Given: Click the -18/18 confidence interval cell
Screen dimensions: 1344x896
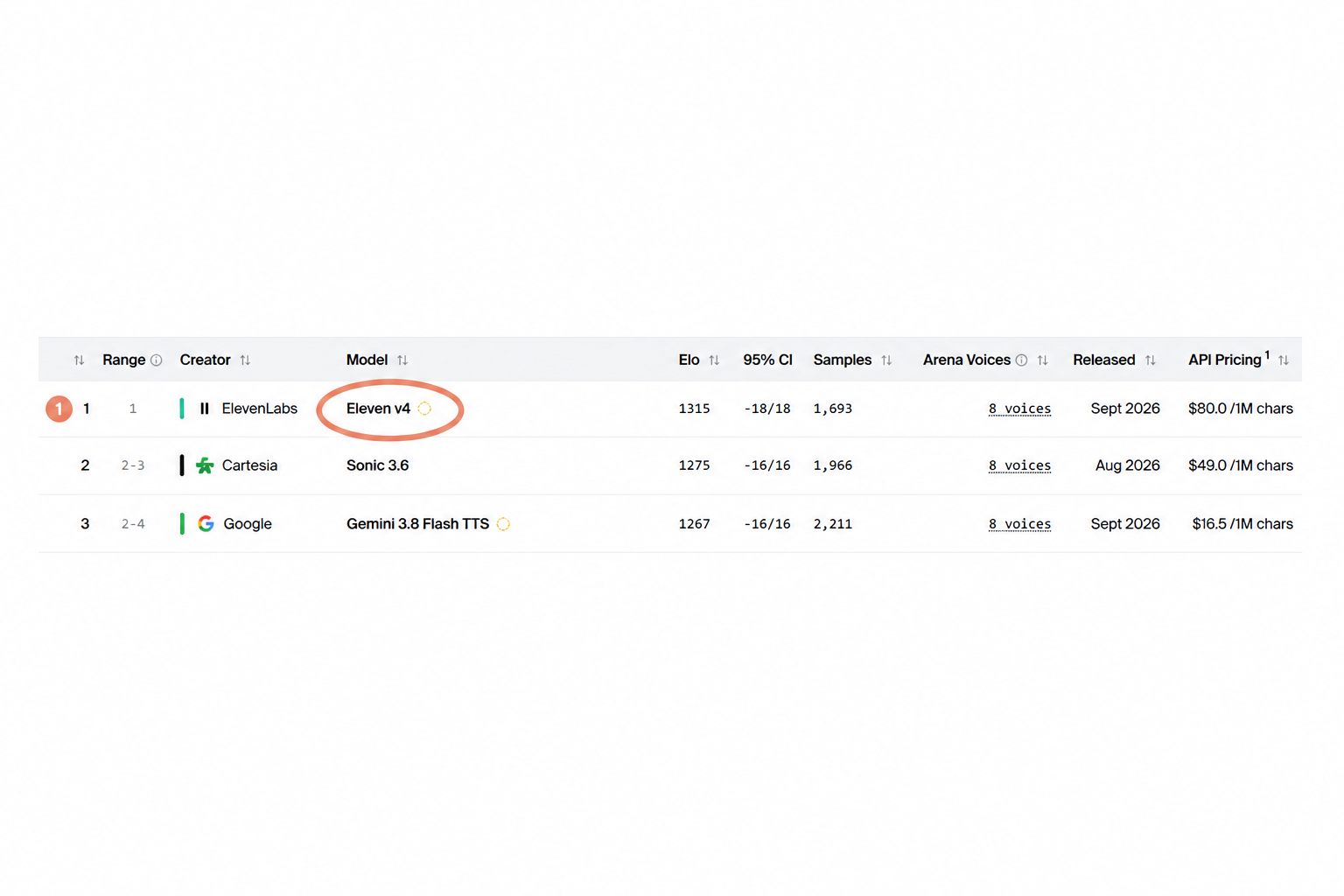Looking at the screenshot, I should (x=767, y=409).
